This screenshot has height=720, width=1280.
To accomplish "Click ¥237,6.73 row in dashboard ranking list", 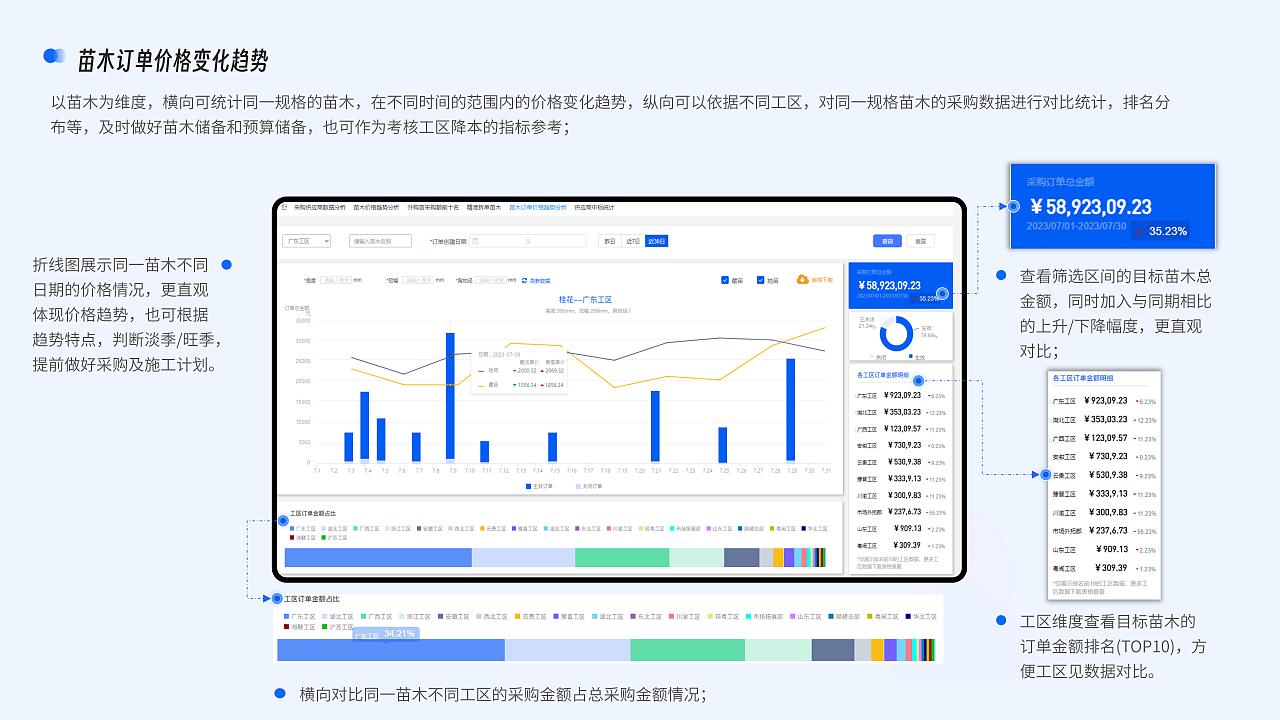I will pos(901,512).
